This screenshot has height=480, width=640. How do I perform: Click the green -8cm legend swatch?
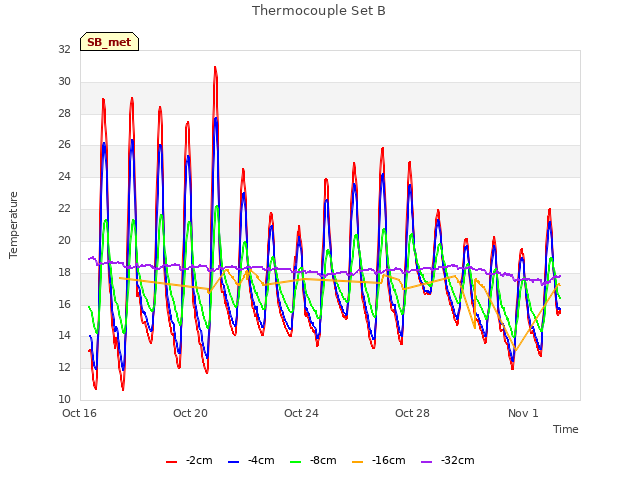pyautogui.click(x=296, y=462)
